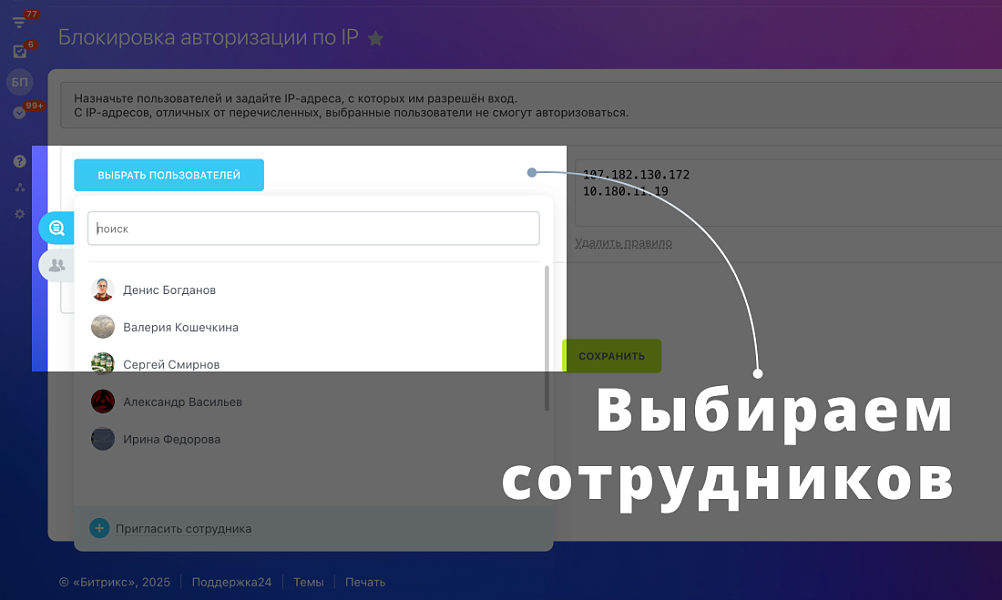
Task: Open the feed filter icon with 77 badge
Action: [19, 22]
